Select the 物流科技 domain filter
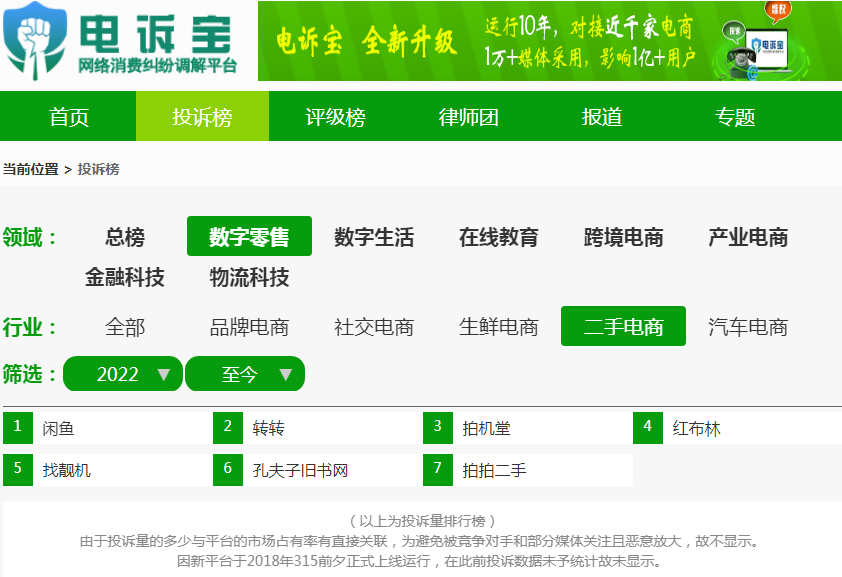This screenshot has width=842, height=577. coord(249,277)
